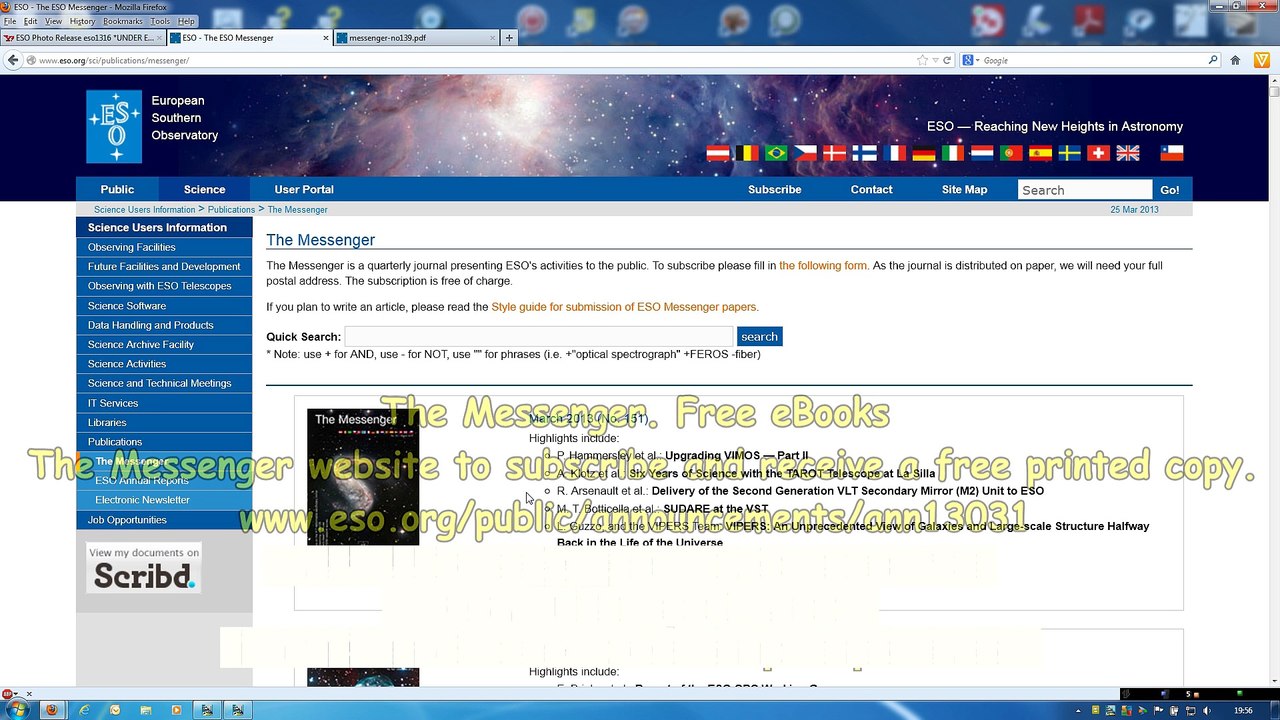Click the Subscribe link in nav bar
This screenshot has height=720, width=1280.
(775, 189)
